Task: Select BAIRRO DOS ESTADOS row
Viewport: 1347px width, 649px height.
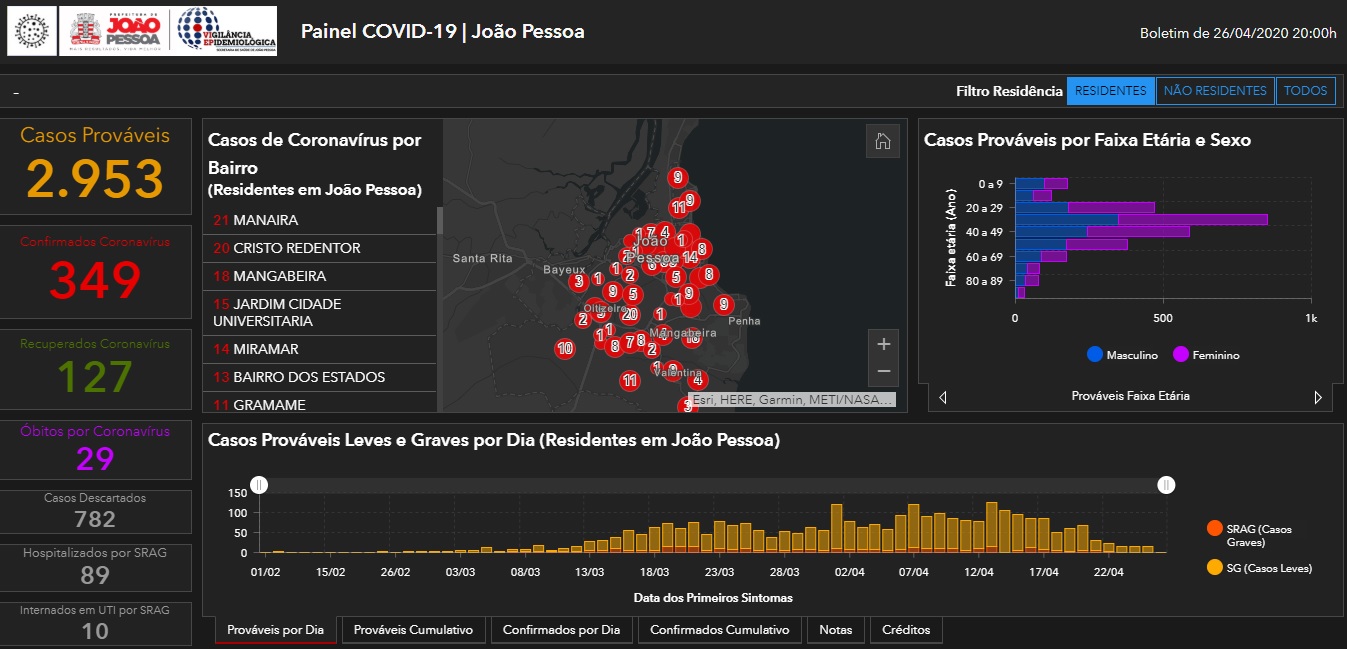Action: coord(320,377)
